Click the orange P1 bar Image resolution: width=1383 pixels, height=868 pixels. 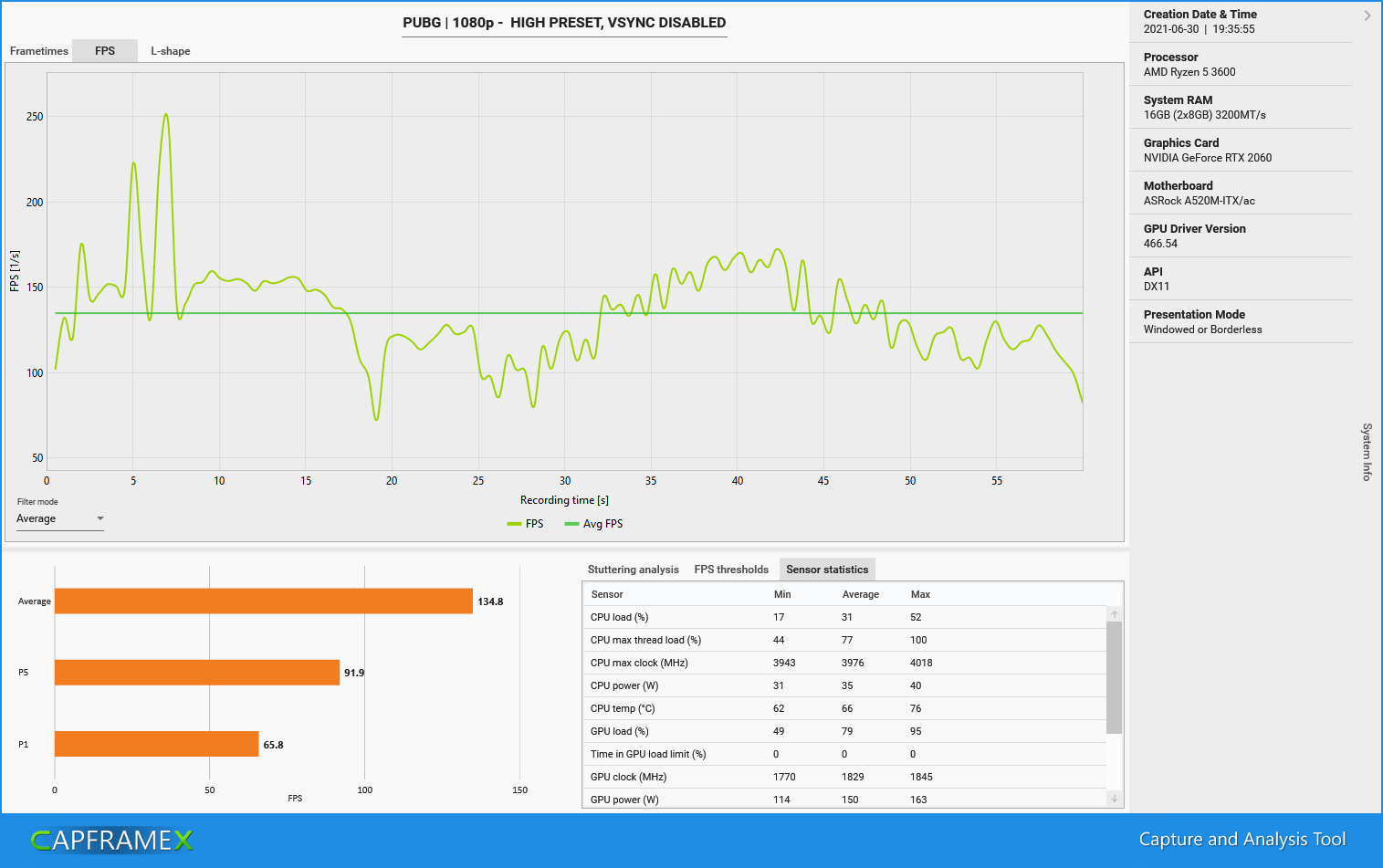(x=157, y=744)
